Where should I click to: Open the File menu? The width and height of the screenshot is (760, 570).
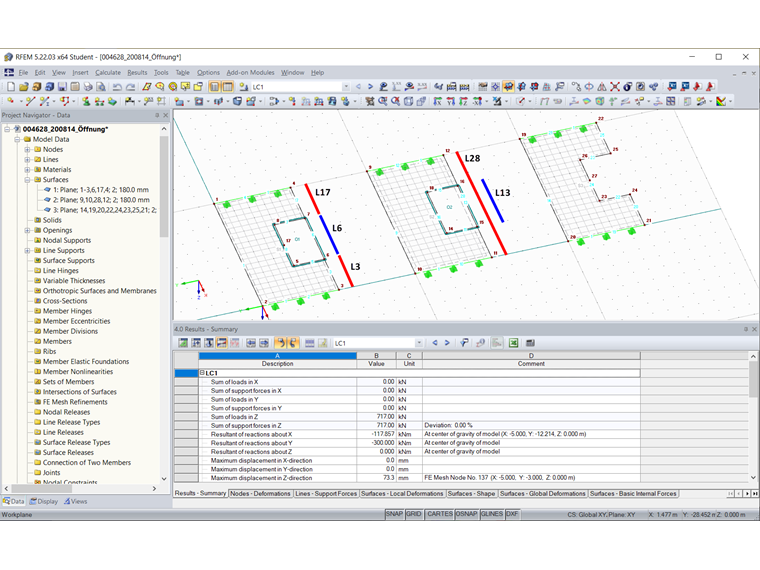(x=23, y=73)
